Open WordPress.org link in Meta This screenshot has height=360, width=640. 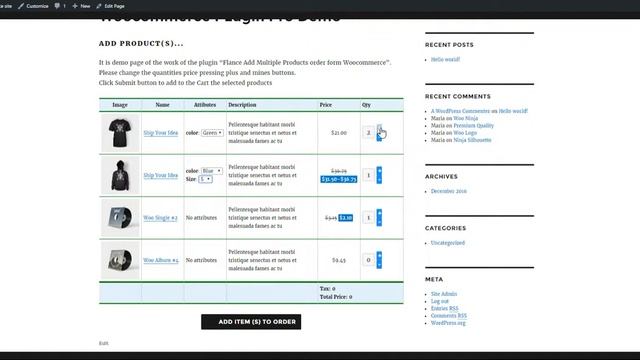point(448,323)
